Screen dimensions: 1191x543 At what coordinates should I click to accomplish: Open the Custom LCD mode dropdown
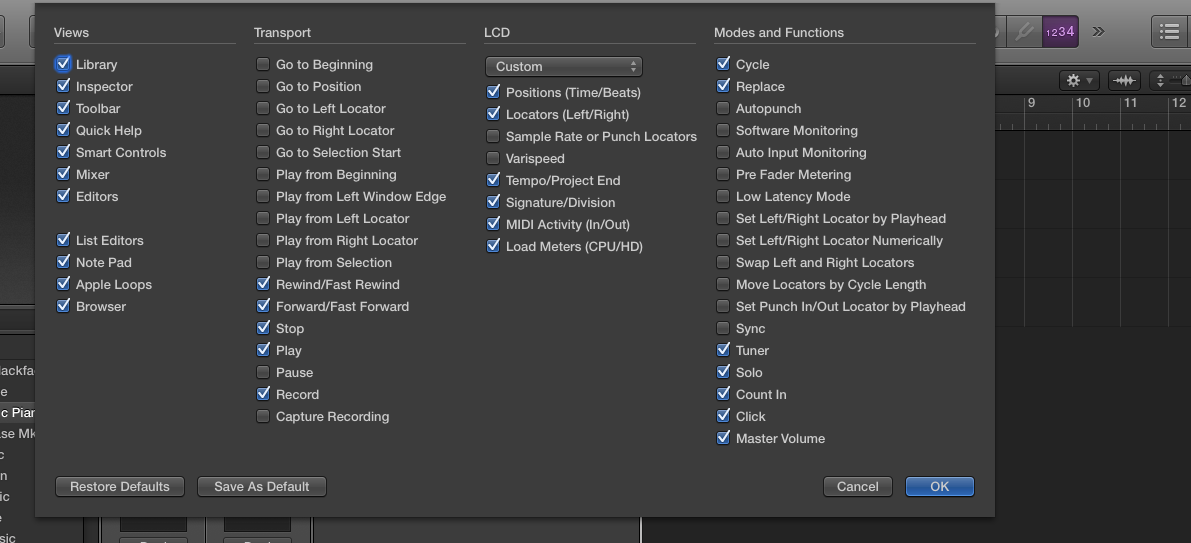click(563, 66)
